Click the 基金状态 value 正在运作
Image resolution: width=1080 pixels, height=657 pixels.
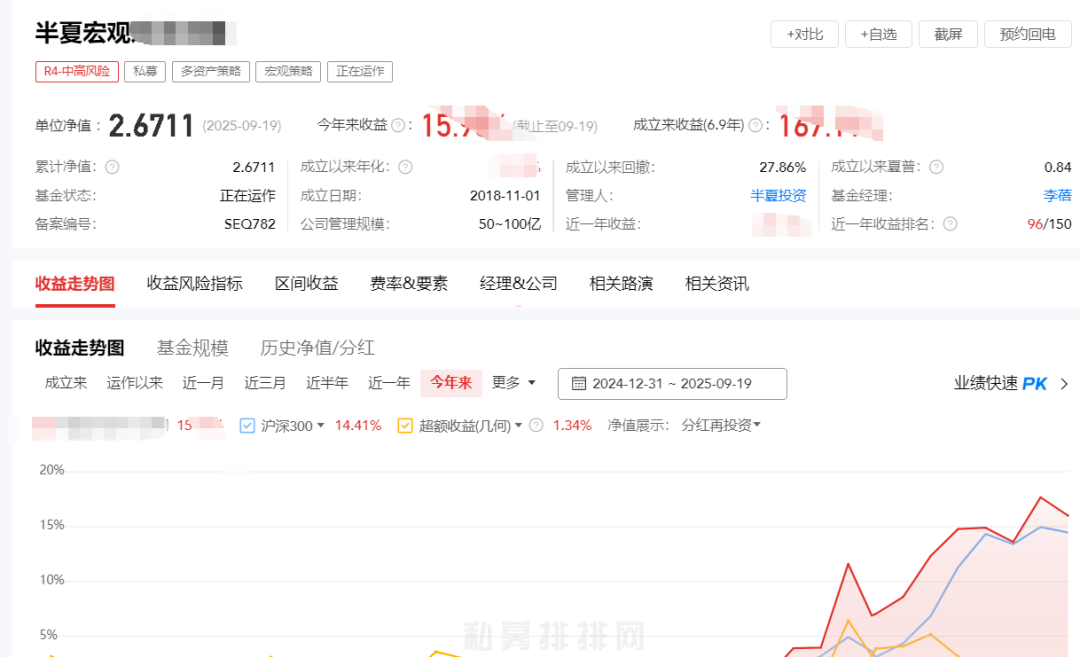(x=247, y=196)
